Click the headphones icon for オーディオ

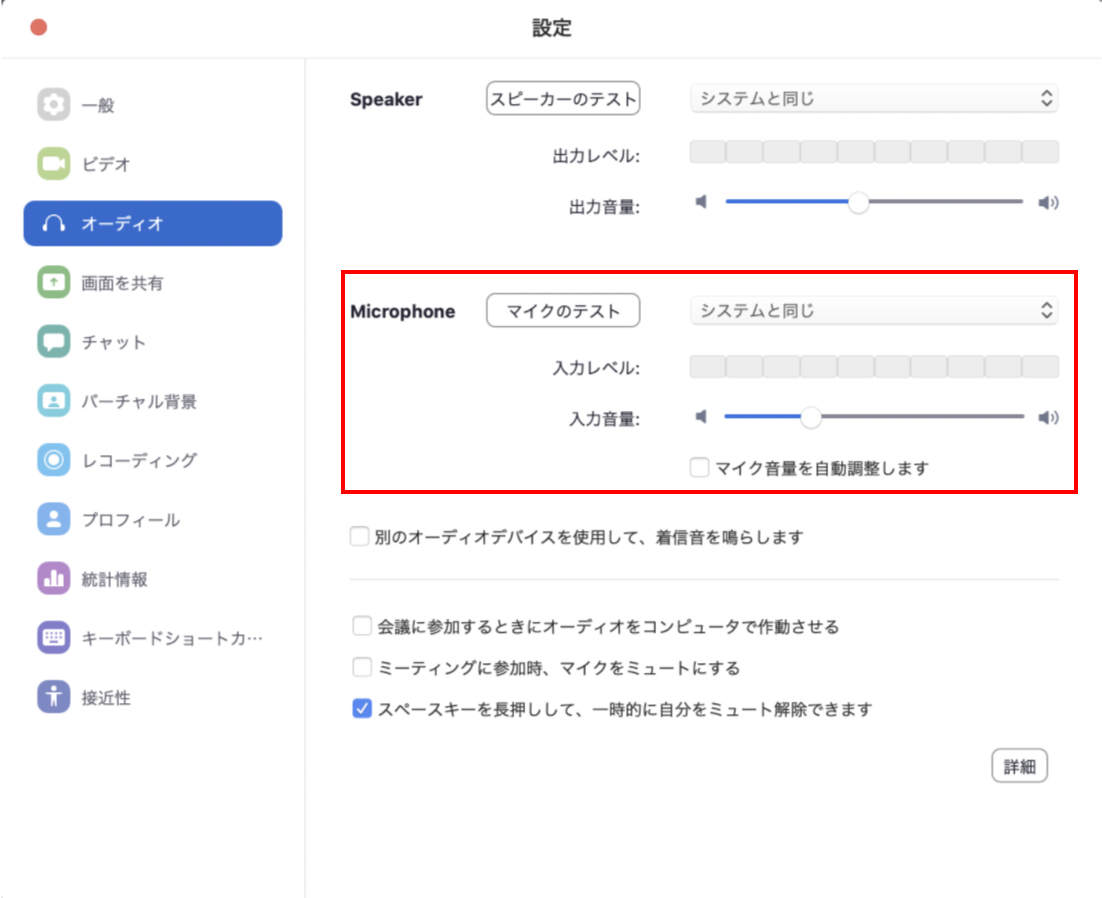click(x=53, y=223)
